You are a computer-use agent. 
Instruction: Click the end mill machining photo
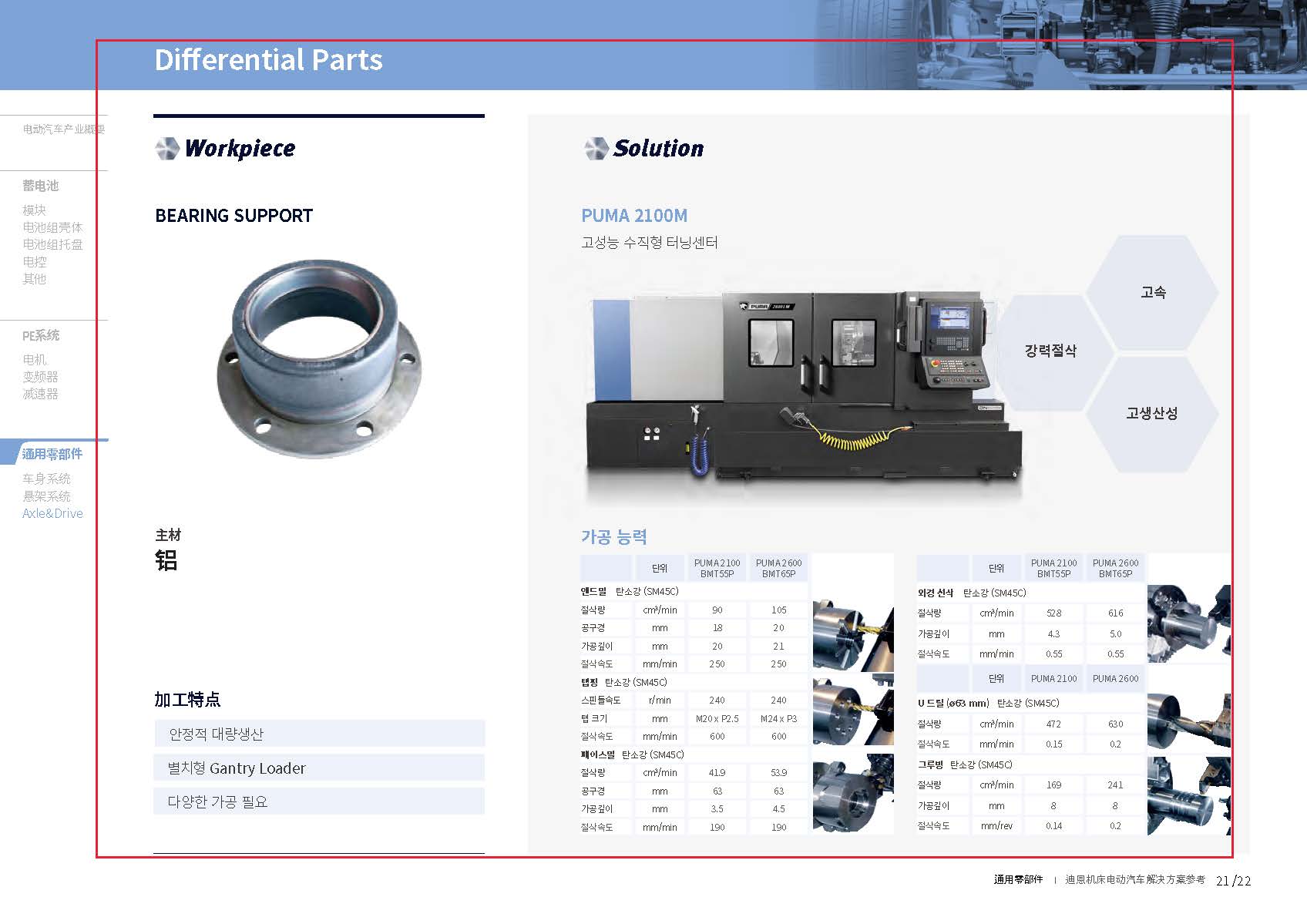click(x=853, y=633)
